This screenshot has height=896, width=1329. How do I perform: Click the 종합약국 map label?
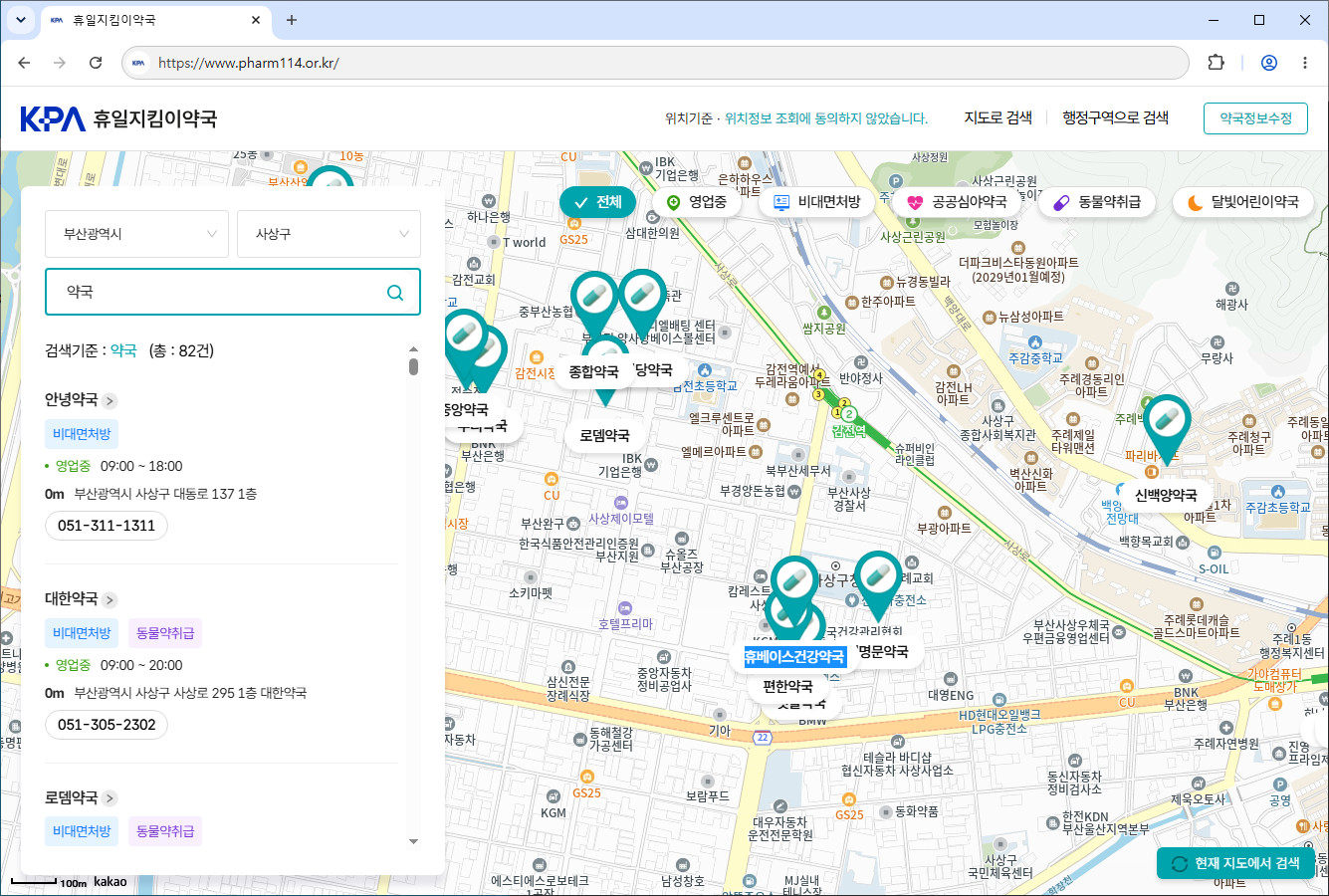tap(593, 371)
